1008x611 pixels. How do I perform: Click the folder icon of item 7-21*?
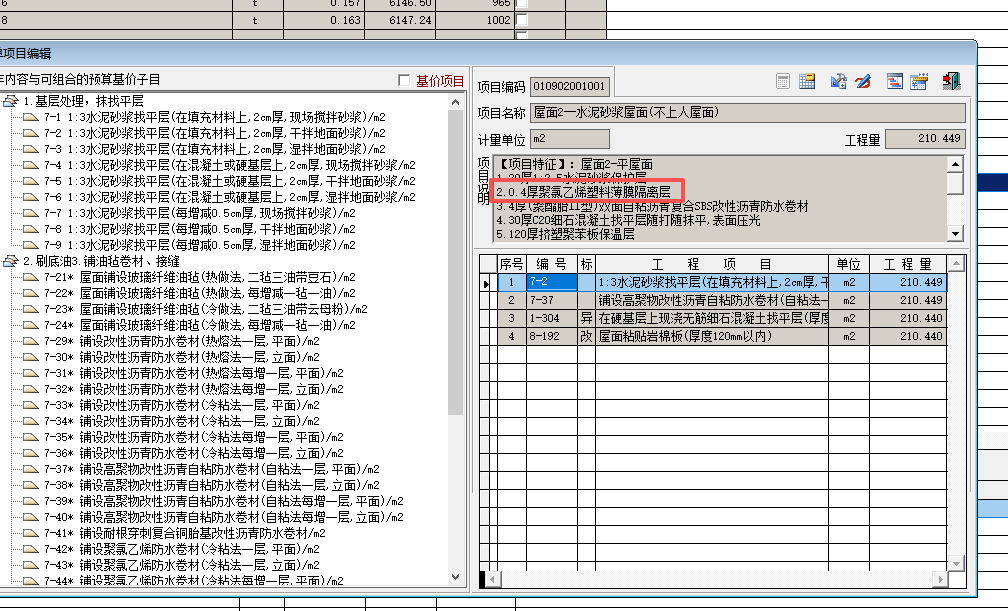[31, 277]
